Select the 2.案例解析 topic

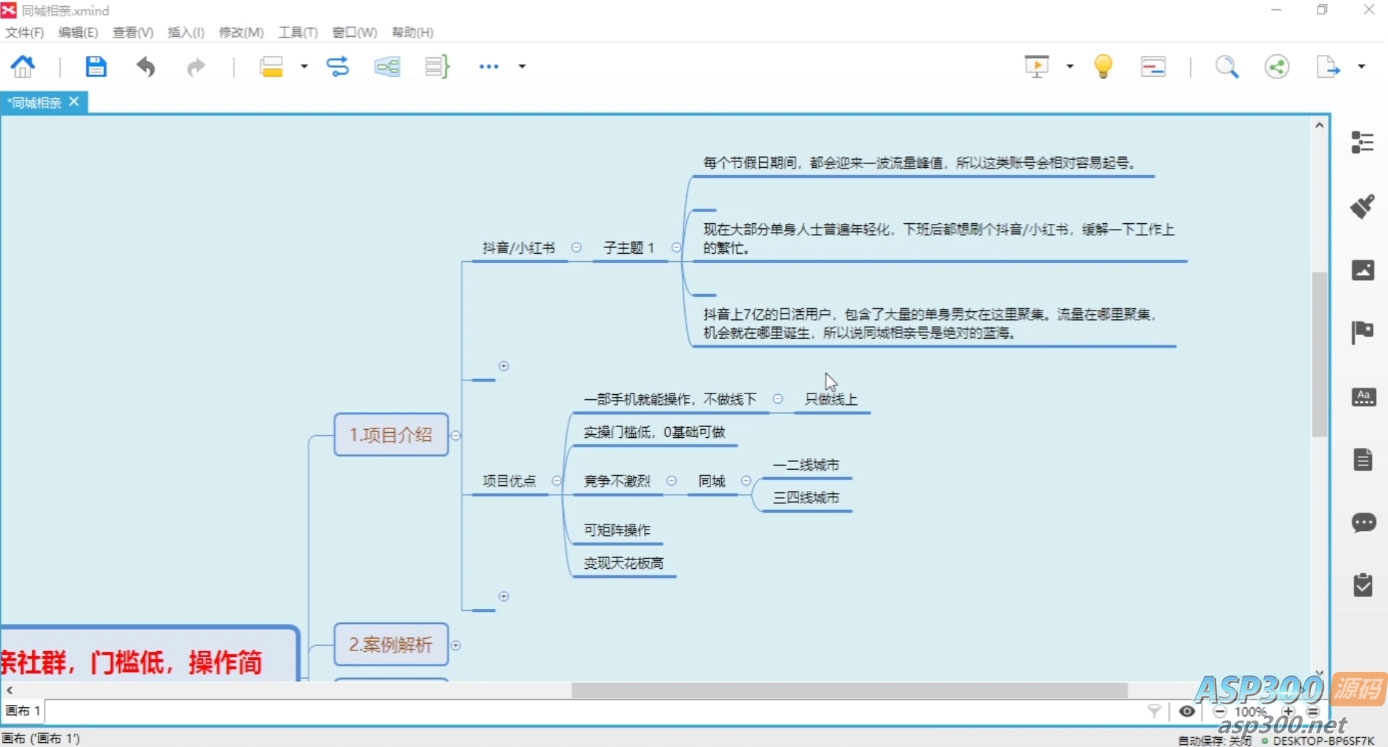point(391,645)
